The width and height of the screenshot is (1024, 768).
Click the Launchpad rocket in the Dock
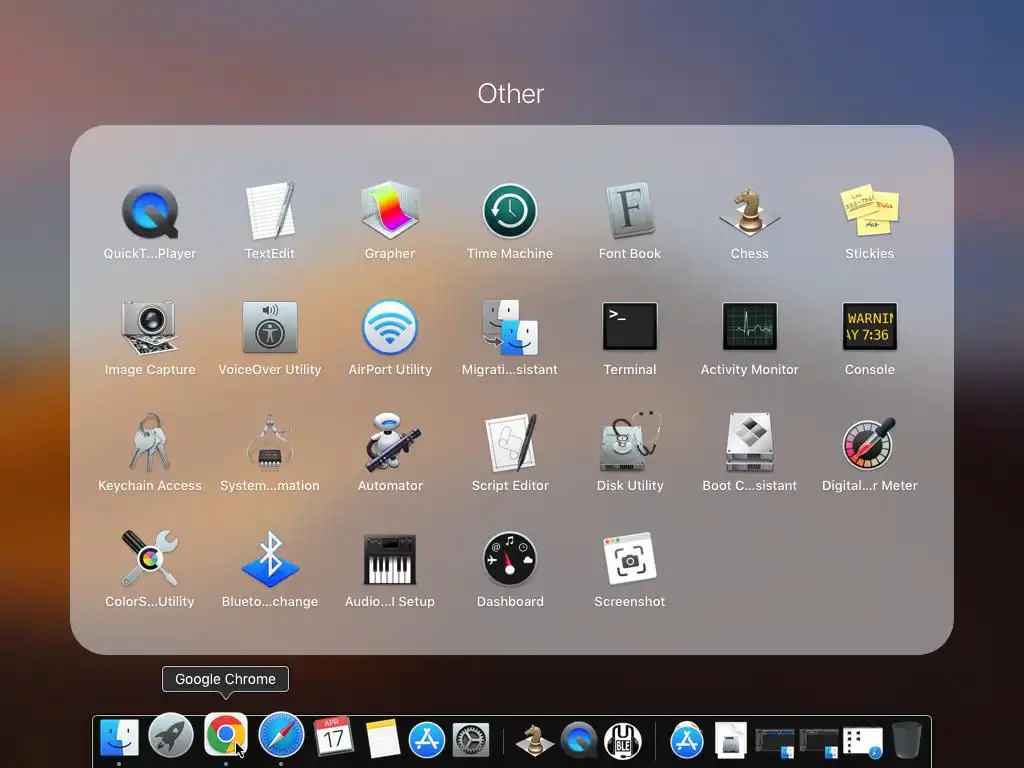coord(171,736)
